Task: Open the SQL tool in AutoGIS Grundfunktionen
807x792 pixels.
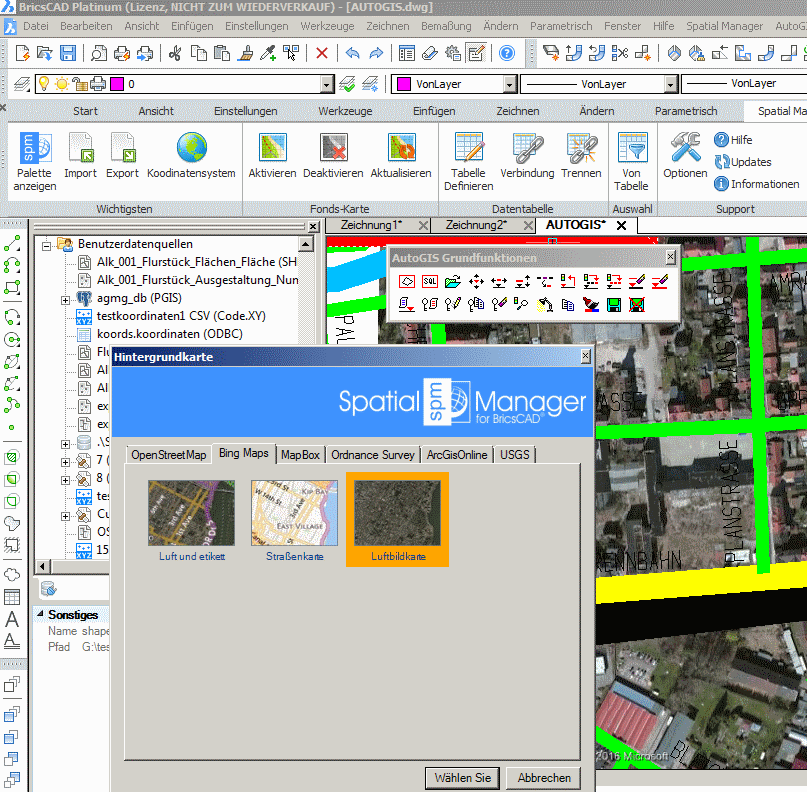Action: [x=428, y=281]
